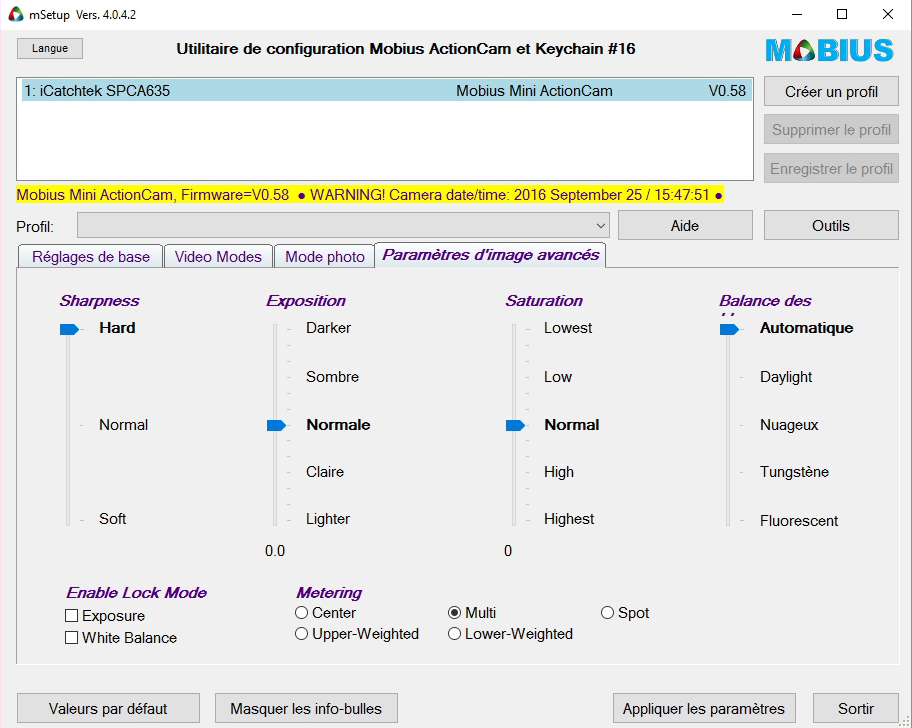
Task: Click the Exposition slider handle
Action: pyautogui.click(x=276, y=426)
